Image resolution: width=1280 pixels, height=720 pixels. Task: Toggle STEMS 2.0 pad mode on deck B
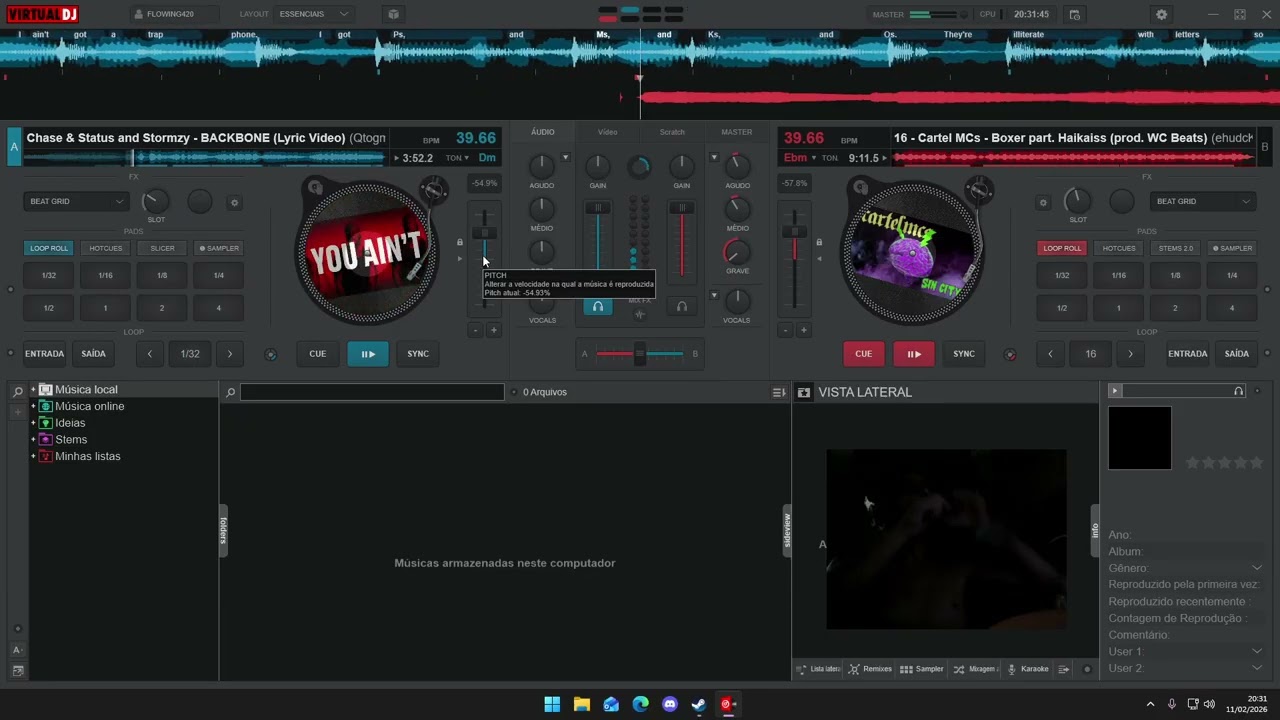[x=1176, y=248]
